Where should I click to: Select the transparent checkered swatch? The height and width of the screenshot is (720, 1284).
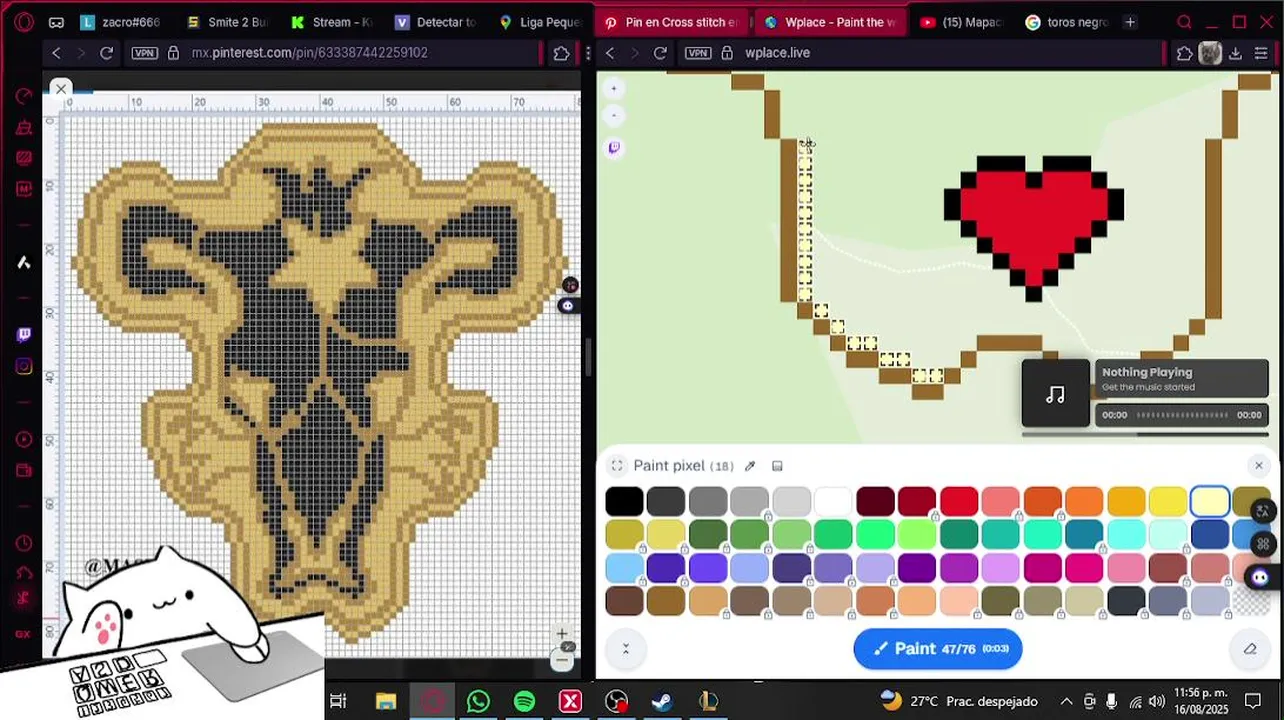1251,600
